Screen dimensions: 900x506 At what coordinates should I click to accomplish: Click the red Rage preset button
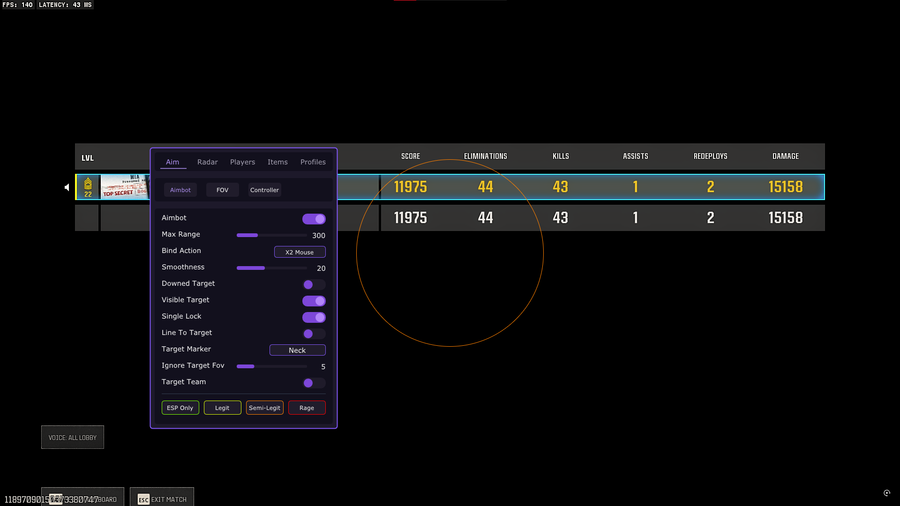[307, 408]
